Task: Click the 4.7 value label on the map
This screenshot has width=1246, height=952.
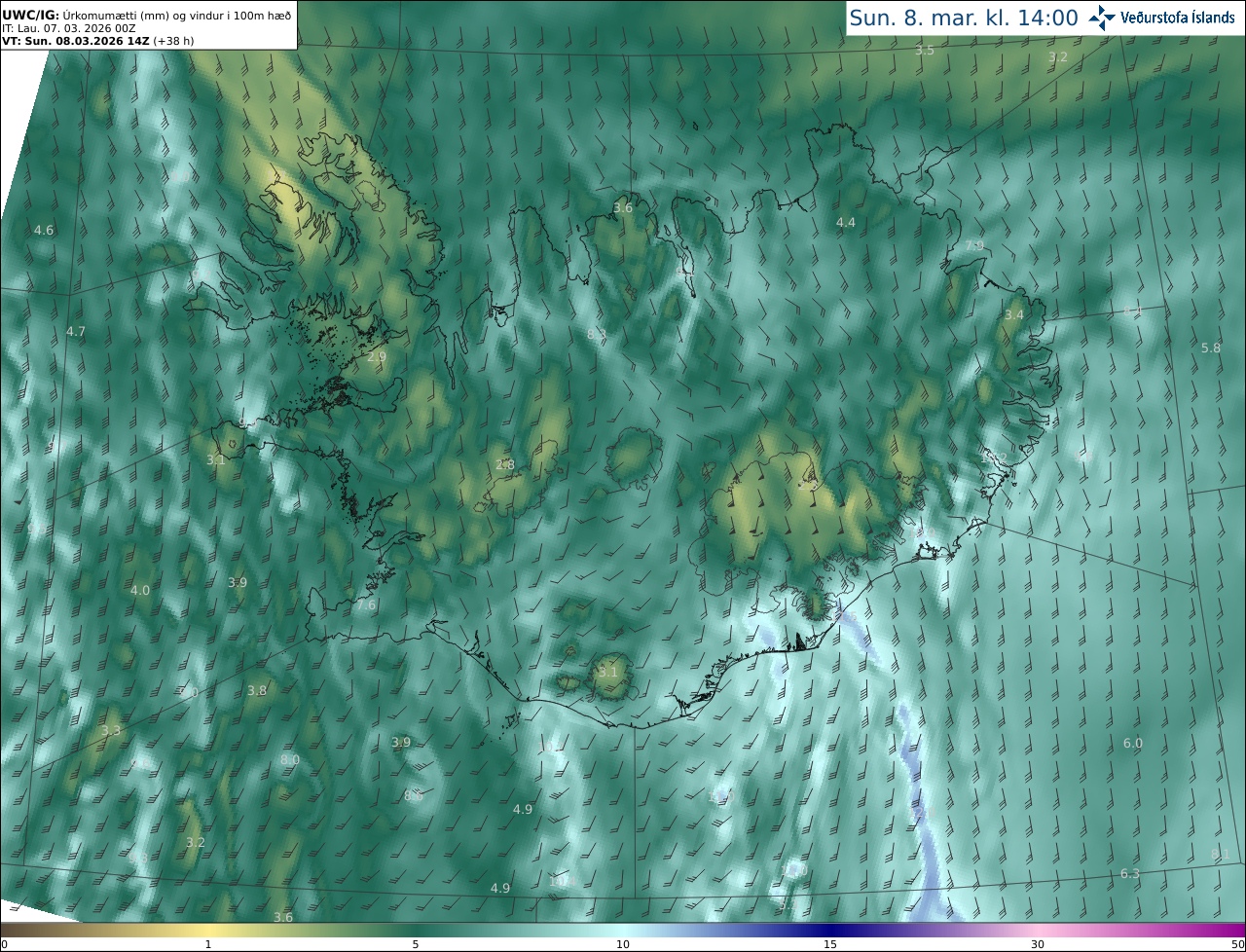Action: [76, 332]
